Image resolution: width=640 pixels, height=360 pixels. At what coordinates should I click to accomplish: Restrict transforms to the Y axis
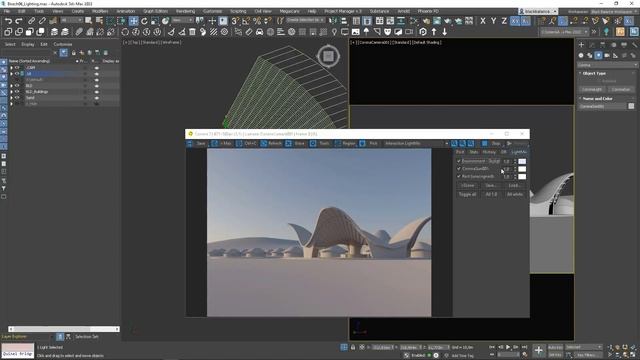[493, 21]
